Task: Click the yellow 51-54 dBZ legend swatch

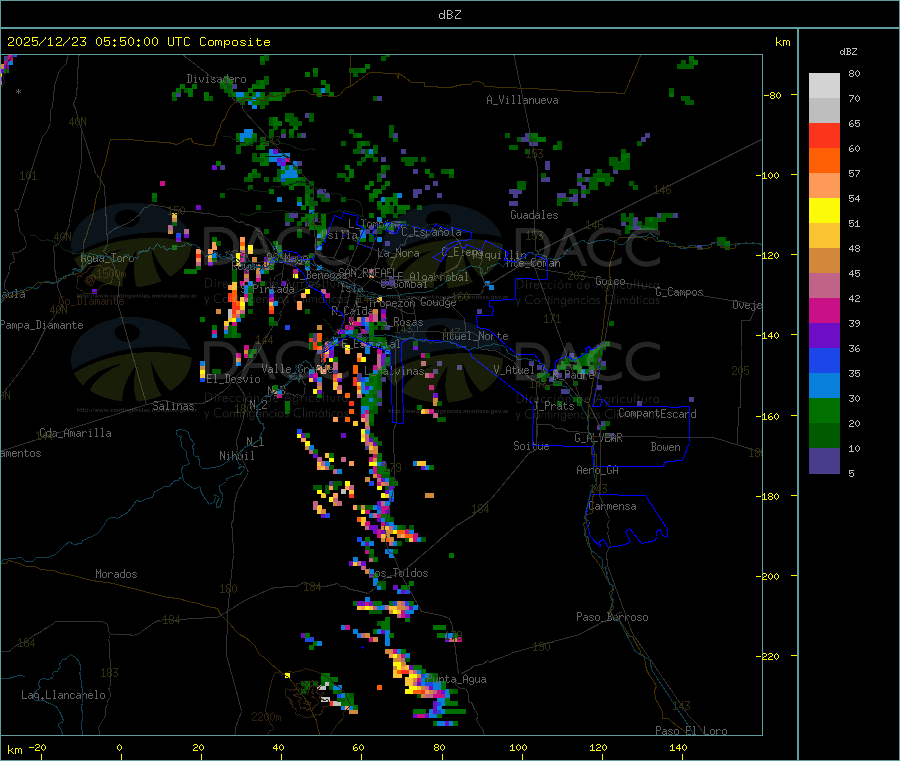Action: tap(824, 211)
